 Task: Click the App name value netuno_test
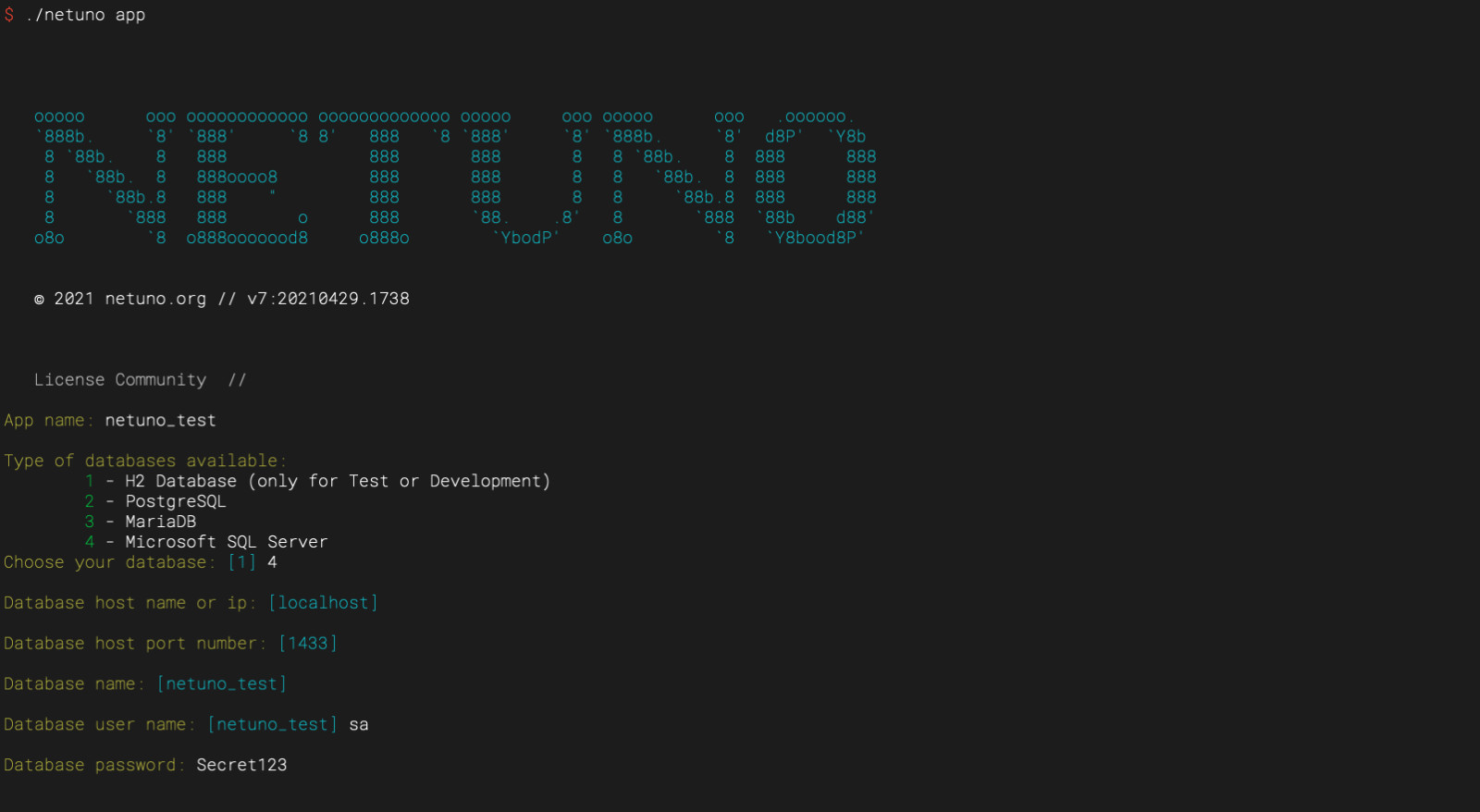click(160, 420)
